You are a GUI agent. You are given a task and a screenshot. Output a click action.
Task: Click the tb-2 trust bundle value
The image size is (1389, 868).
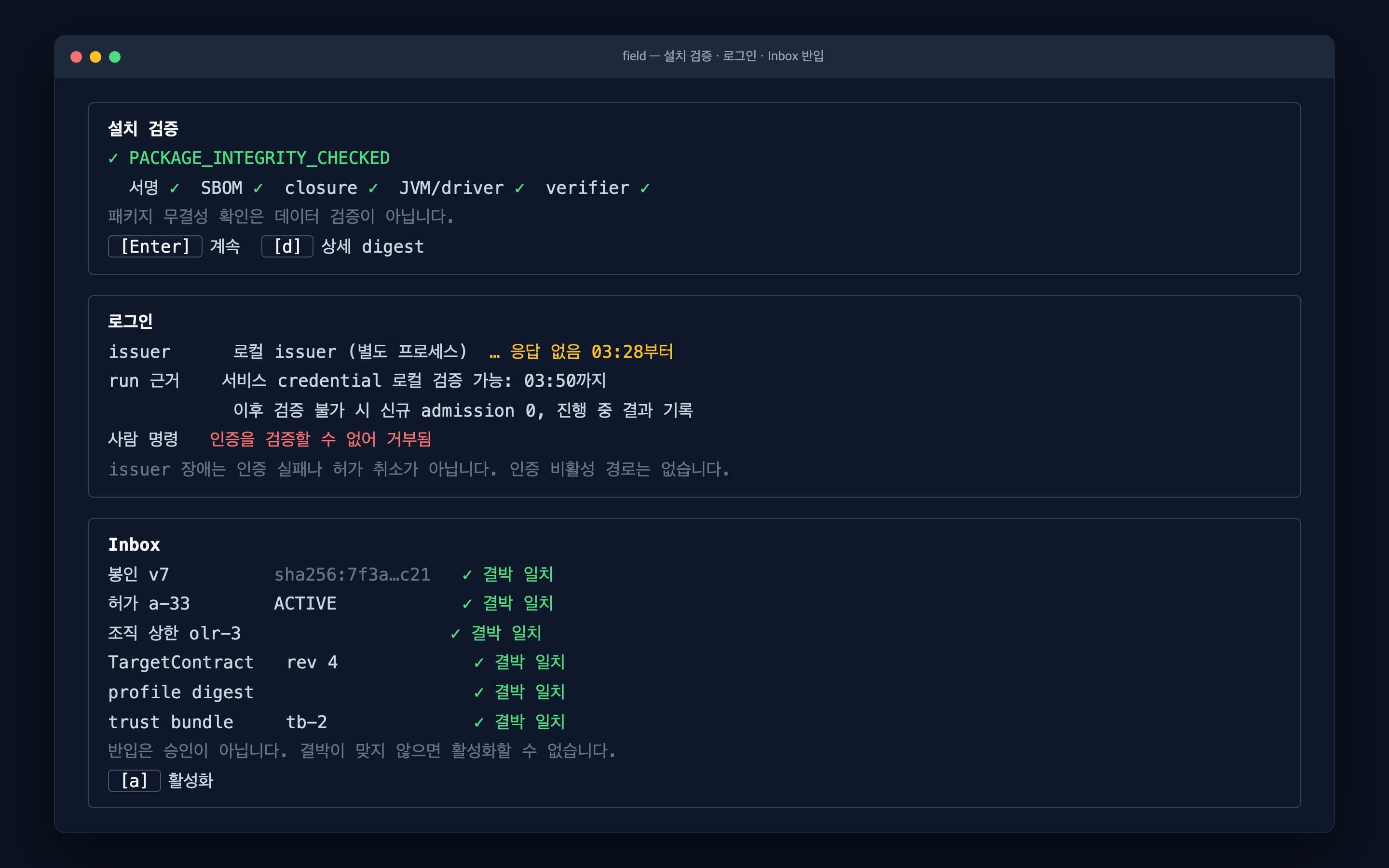click(307, 722)
